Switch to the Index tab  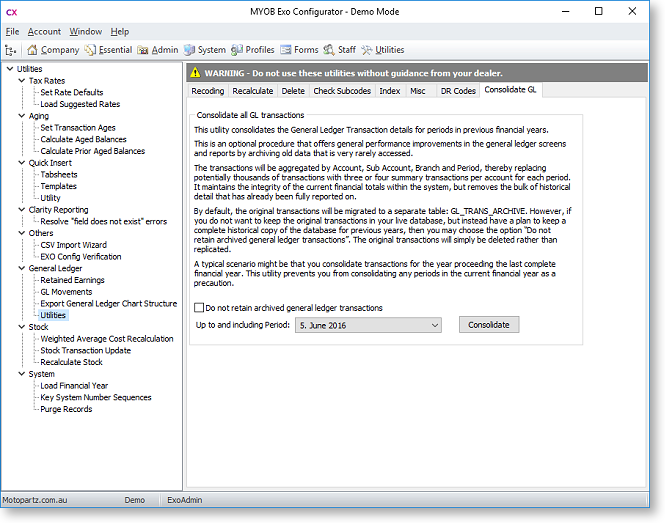pyautogui.click(x=390, y=91)
